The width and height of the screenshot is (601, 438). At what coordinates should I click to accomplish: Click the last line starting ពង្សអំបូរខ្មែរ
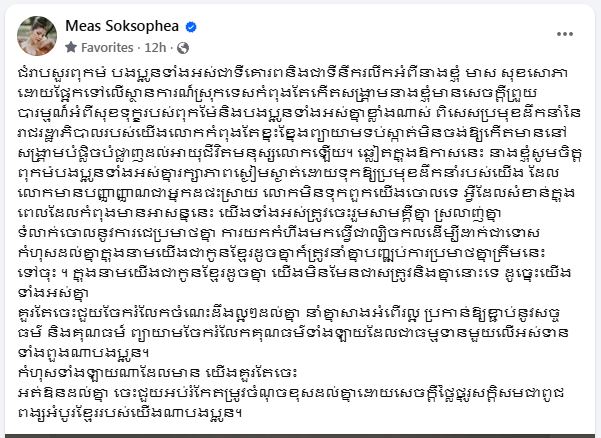pos(130,412)
